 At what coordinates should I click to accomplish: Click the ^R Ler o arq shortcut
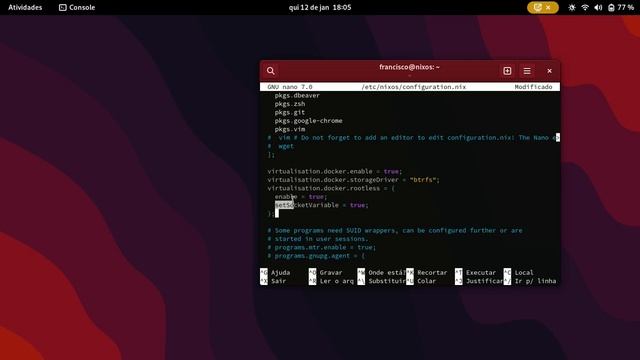coord(331,281)
